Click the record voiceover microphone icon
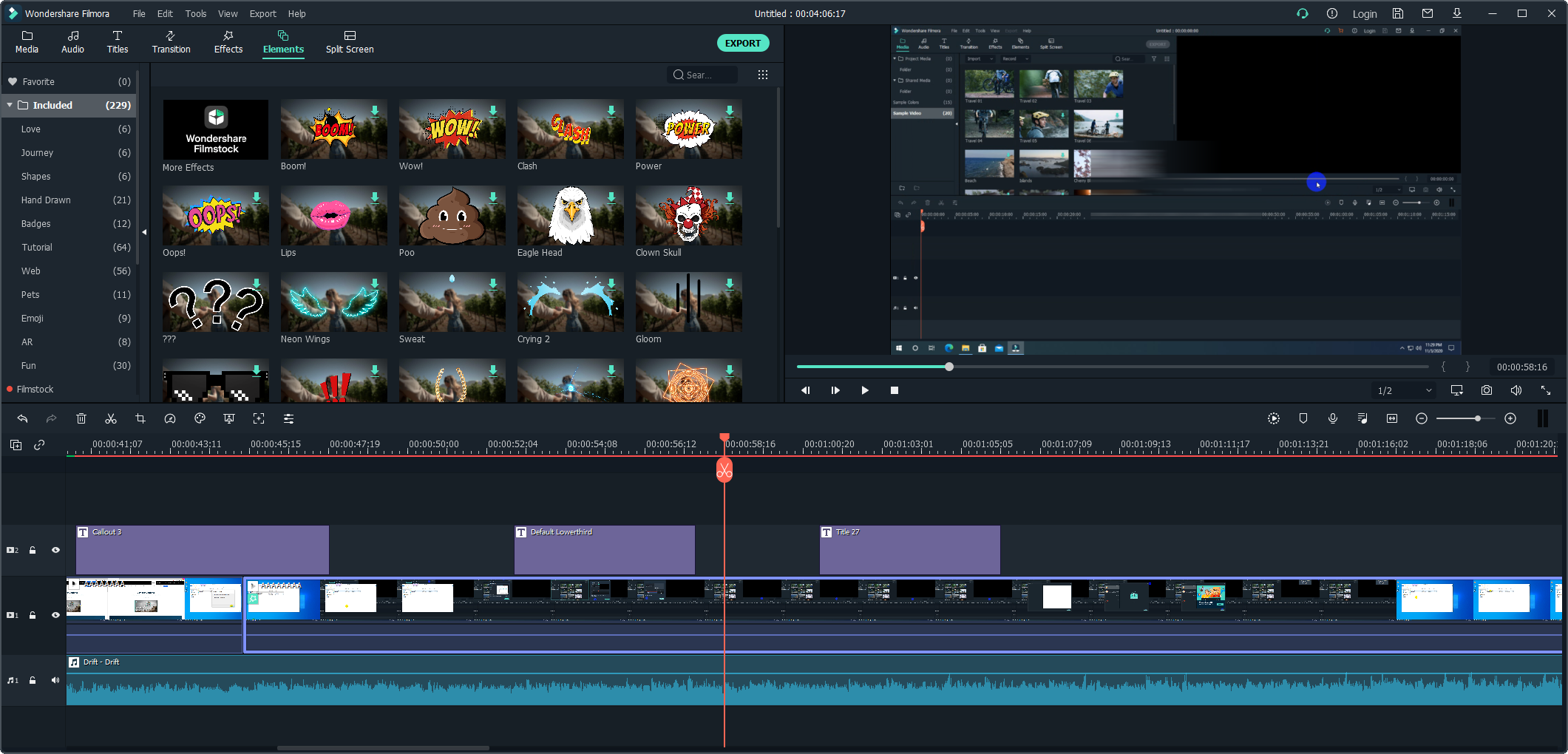Screen dimensions: 1568x754 [x=1333, y=419]
